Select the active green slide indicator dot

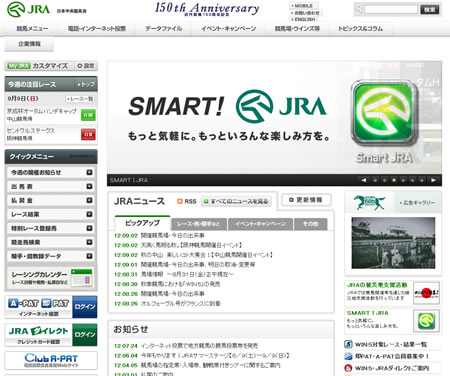[394, 180]
